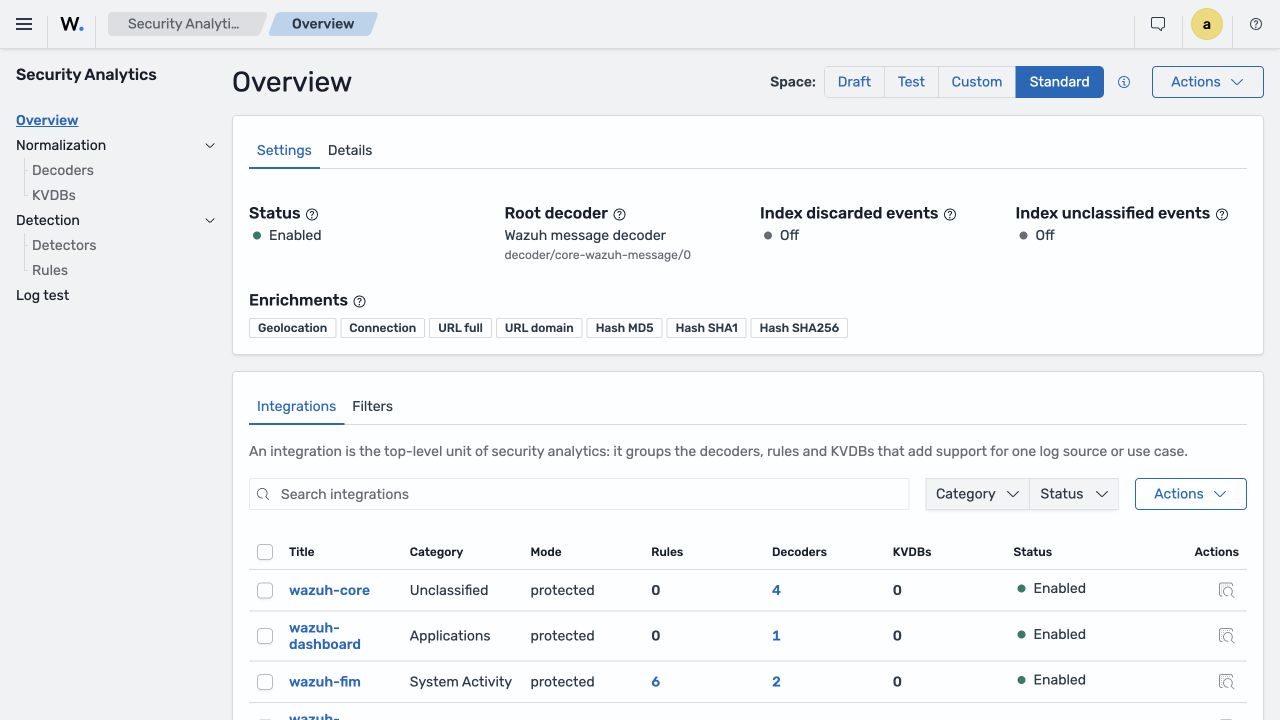The height and width of the screenshot is (720, 1280).
Task: Click the URL domain enrichment badge
Action: coord(539,328)
